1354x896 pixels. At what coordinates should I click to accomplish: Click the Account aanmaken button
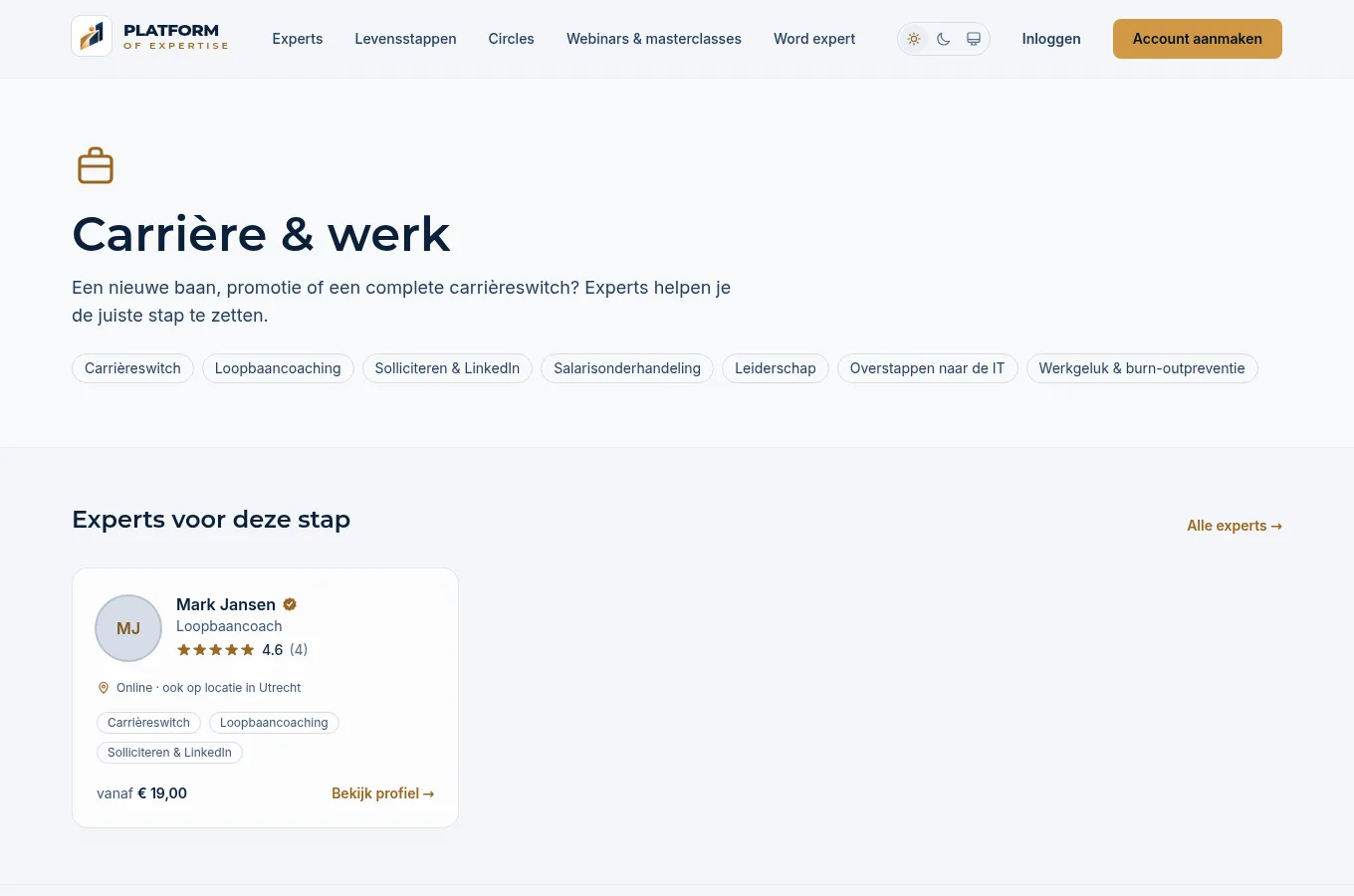click(1198, 39)
